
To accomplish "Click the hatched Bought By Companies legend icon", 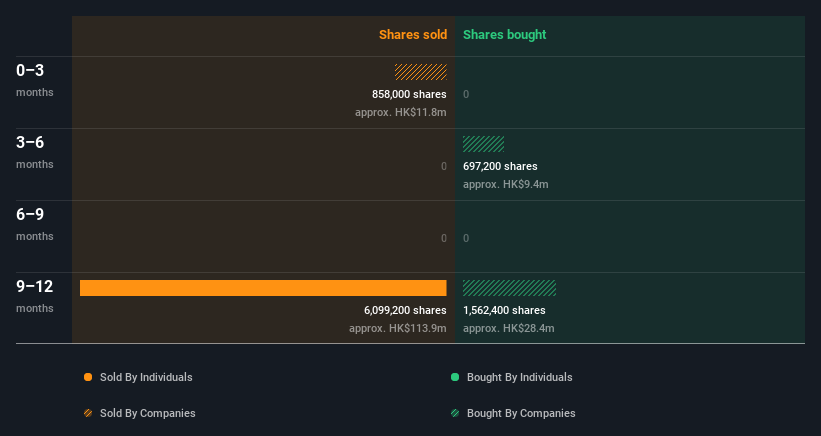I will (x=455, y=413).
